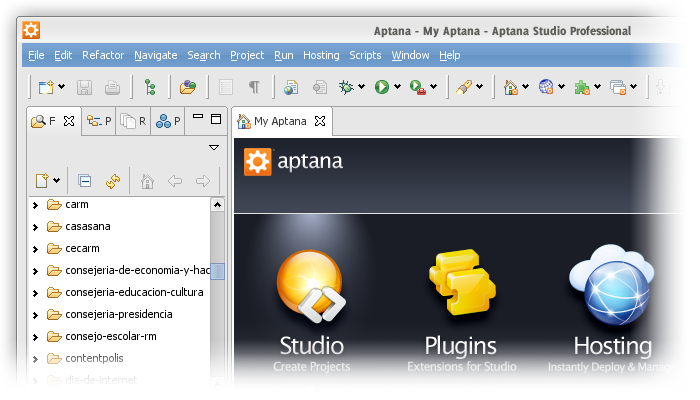Click the open folder with globe icon
Image resolution: width=700 pixels, height=400 pixels.
(x=188, y=87)
